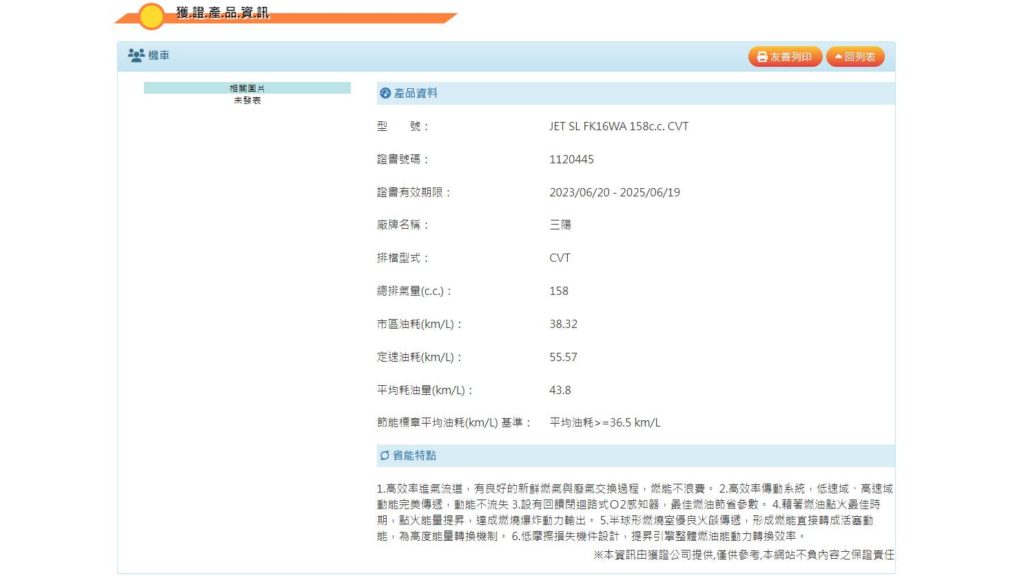Click the 未發表 text under related images
The height and width of the screenshot is (576, 1024).
coord(248,101)
